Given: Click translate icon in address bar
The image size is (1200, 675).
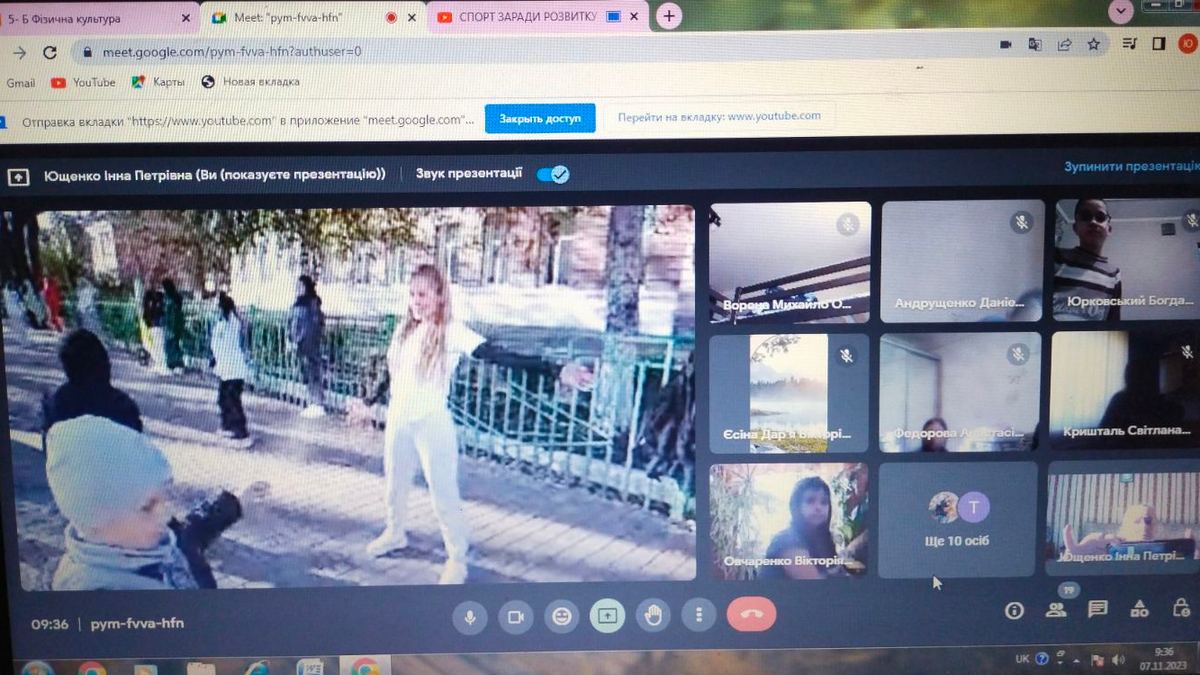Looking at the screenshot, I should (1035, 44).
